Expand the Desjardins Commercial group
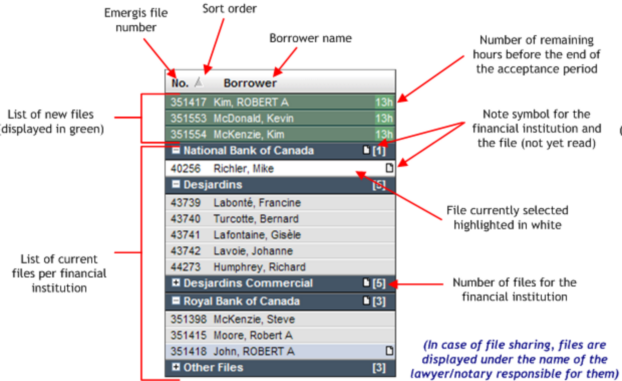Image resolution: width=622 pixels, height=381 pixels. [176, 283]
